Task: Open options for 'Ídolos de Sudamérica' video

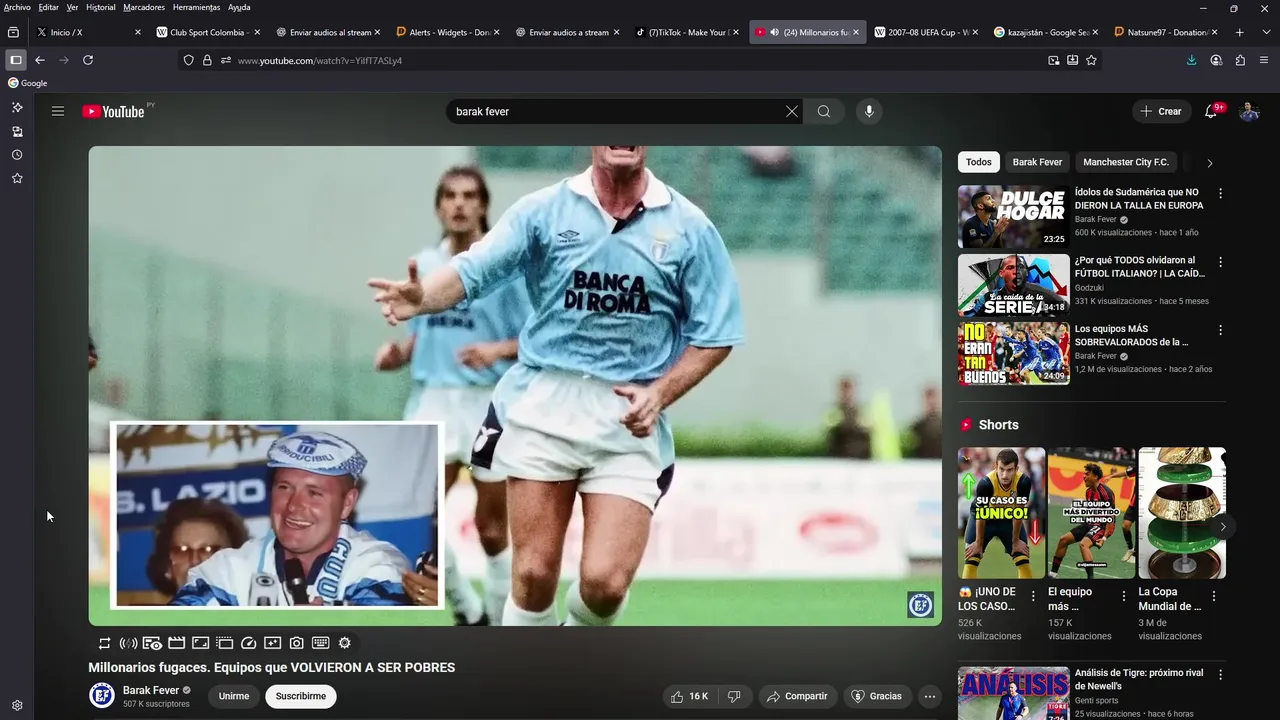Action: tap(1220, 193)
